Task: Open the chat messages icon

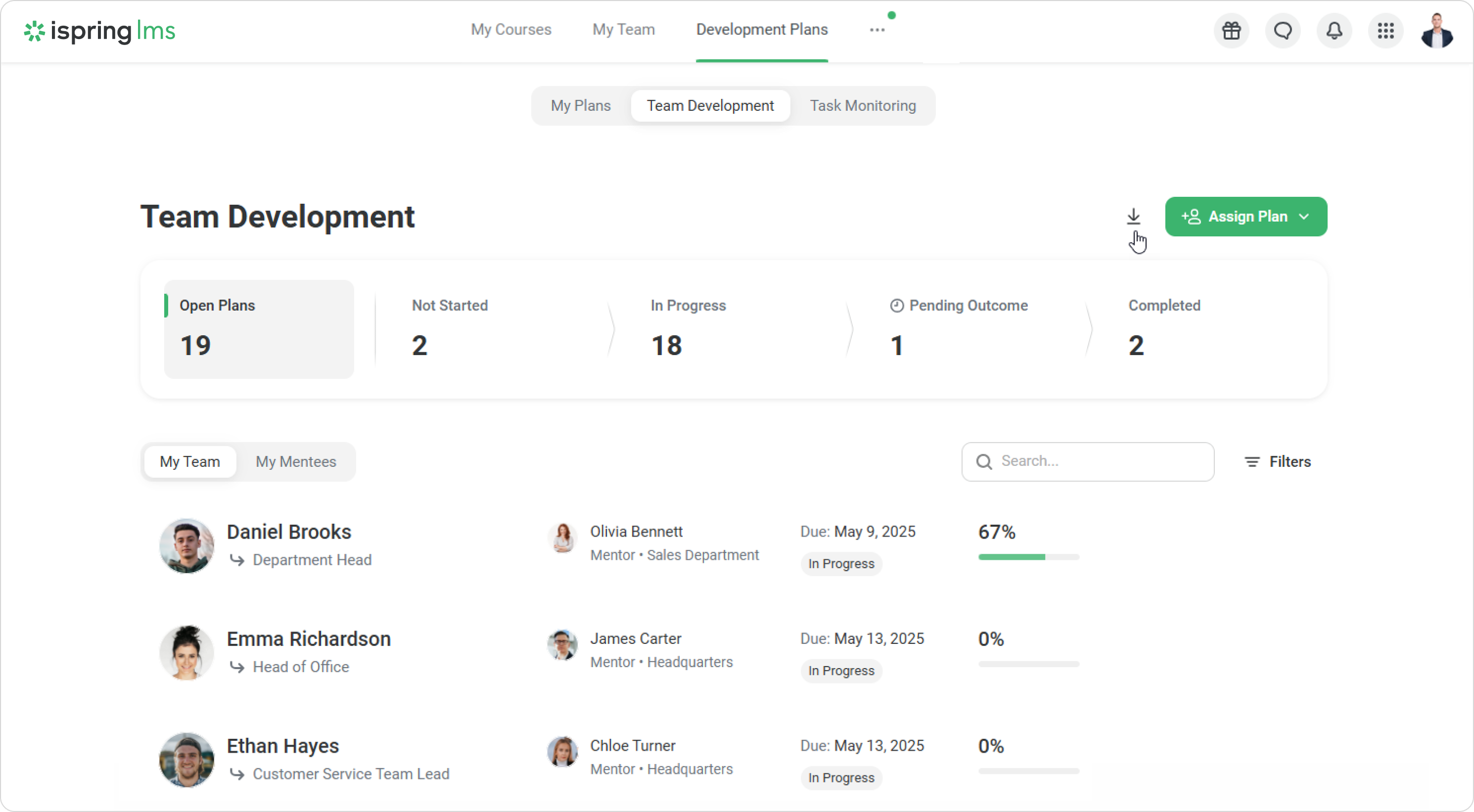Action: 1283,30
